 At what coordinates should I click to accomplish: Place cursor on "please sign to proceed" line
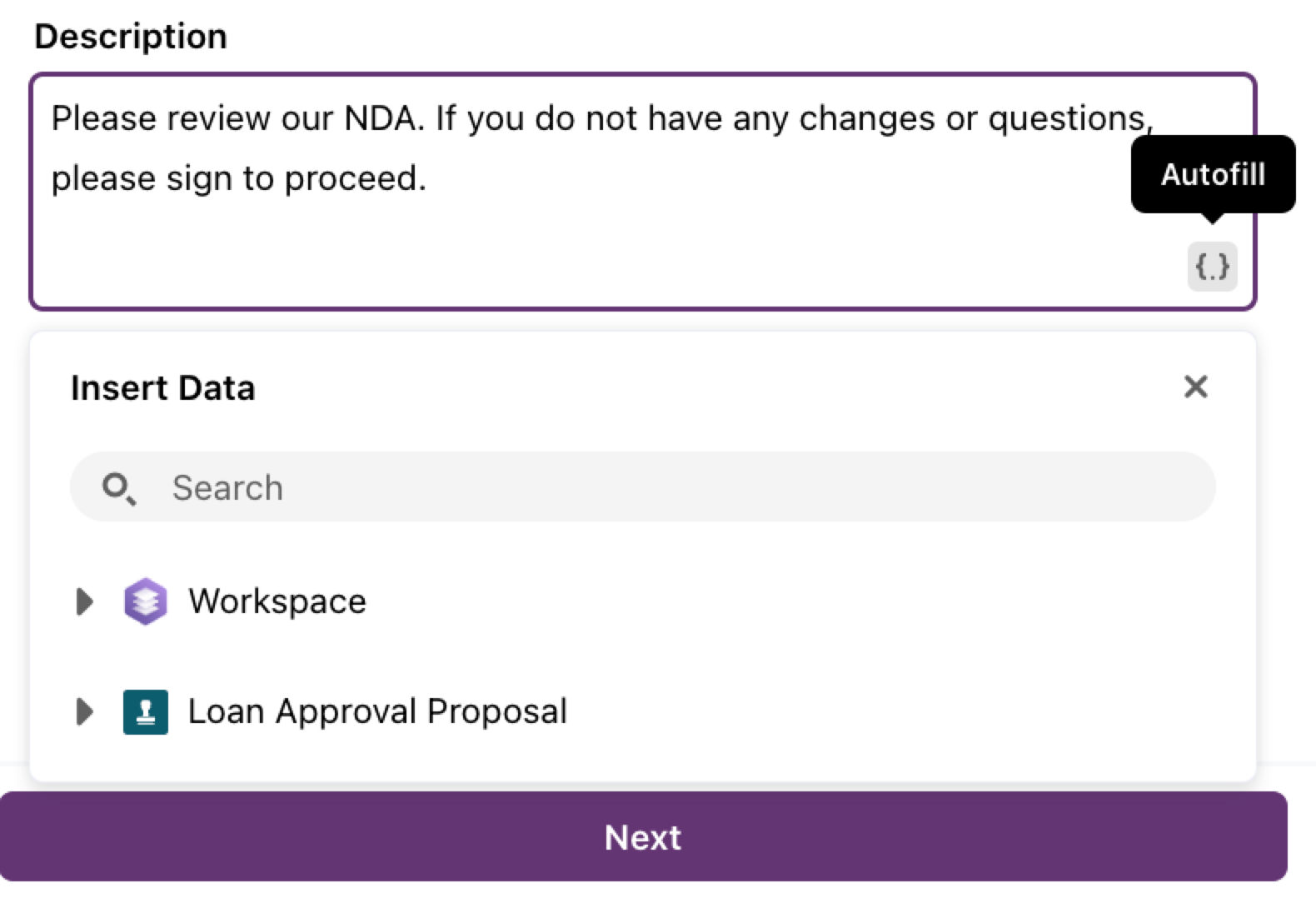[x=239, y=178]
